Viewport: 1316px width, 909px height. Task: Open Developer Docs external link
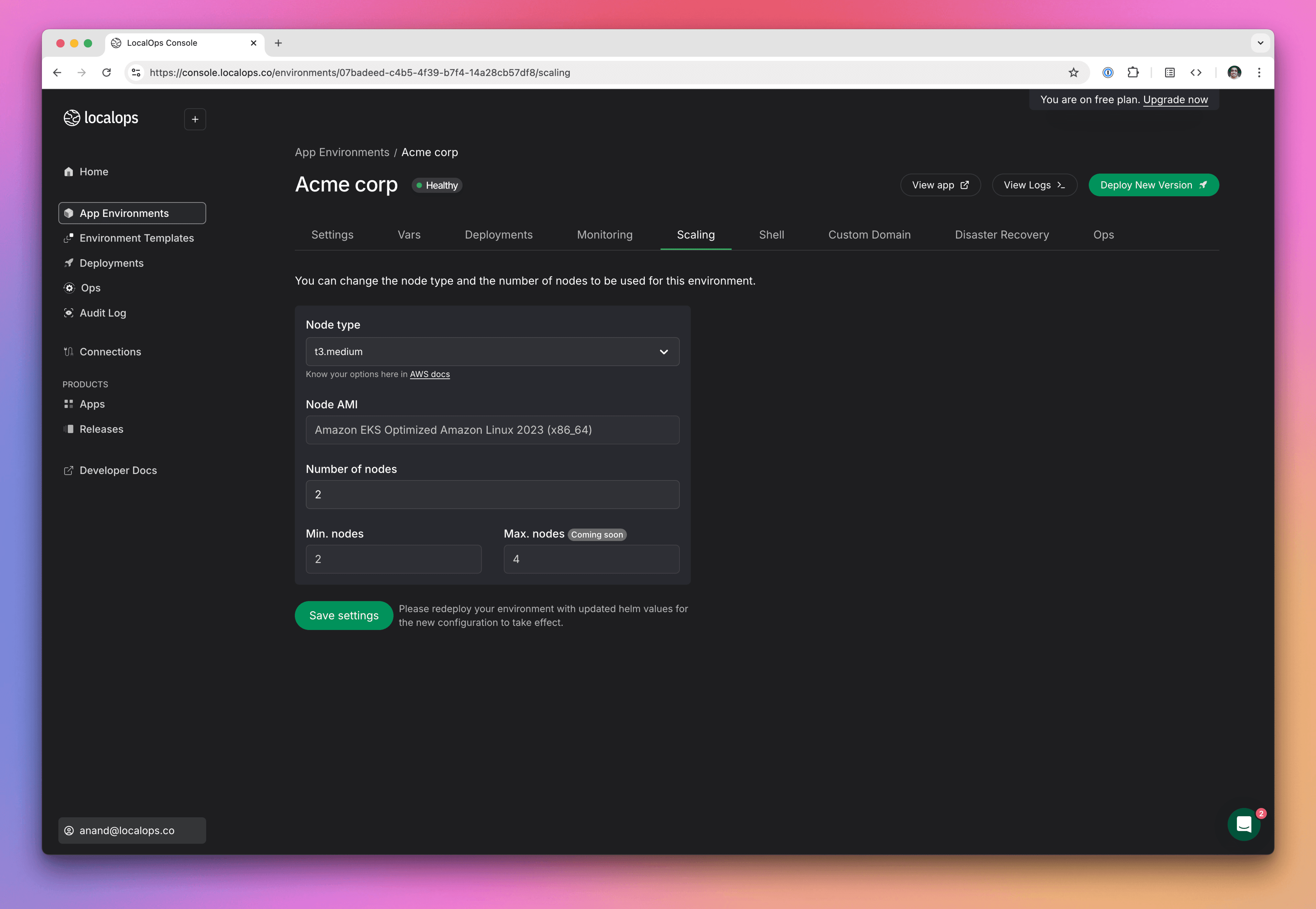(118, 470)
